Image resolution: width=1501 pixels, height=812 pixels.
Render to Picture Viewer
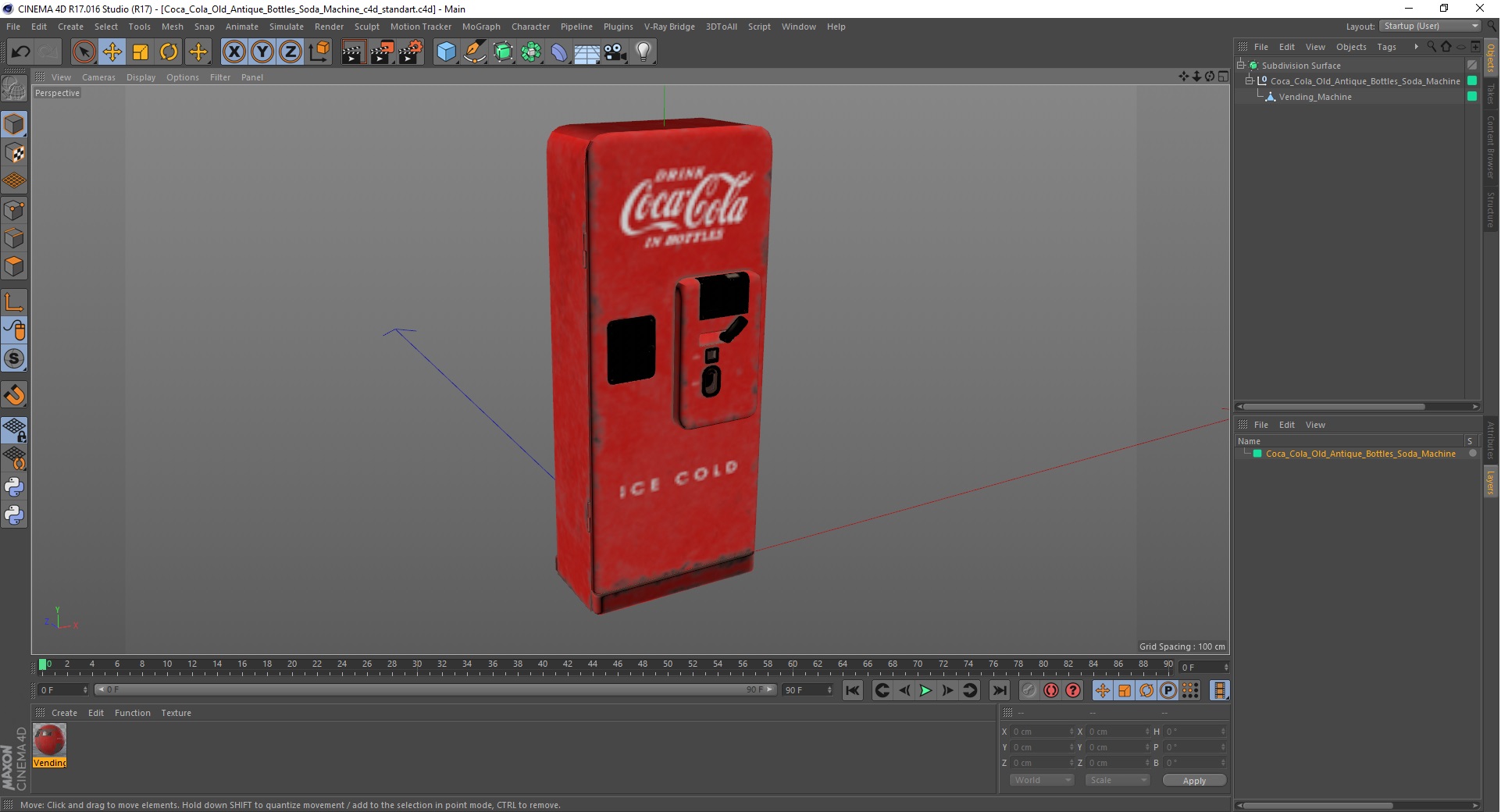point(382,52)
